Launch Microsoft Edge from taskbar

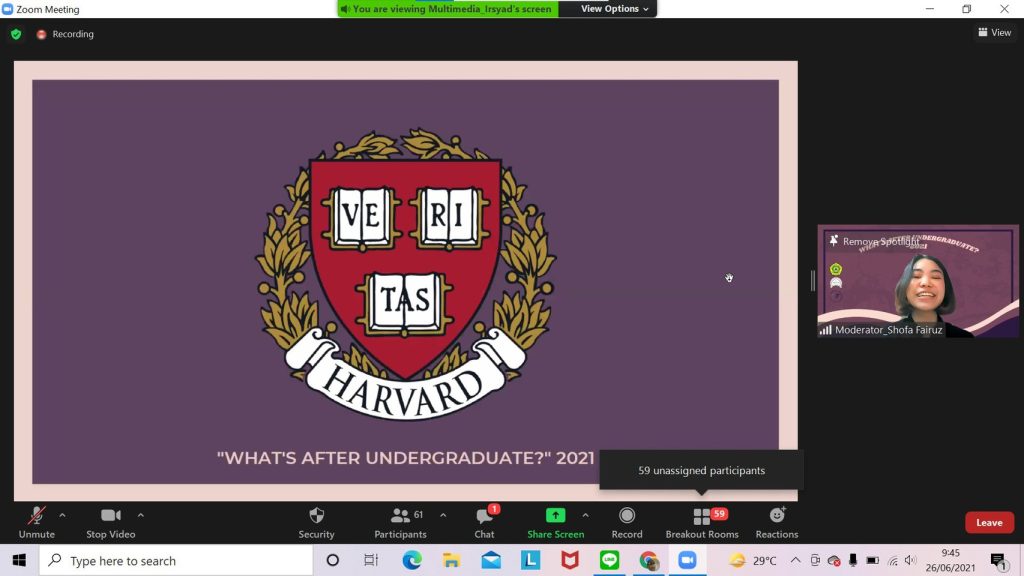(x=411, y=560)
